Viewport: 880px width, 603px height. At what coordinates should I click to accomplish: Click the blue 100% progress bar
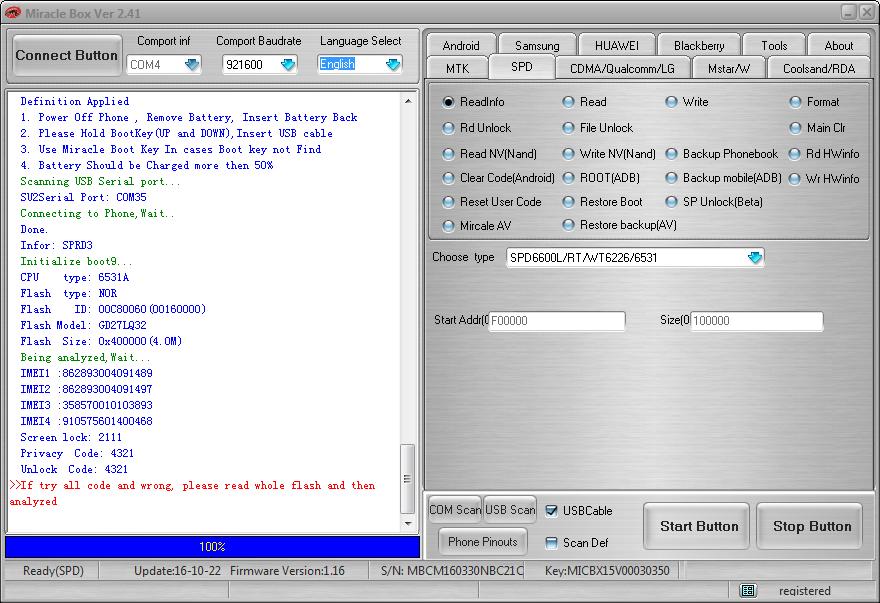[x=212, y=546]
